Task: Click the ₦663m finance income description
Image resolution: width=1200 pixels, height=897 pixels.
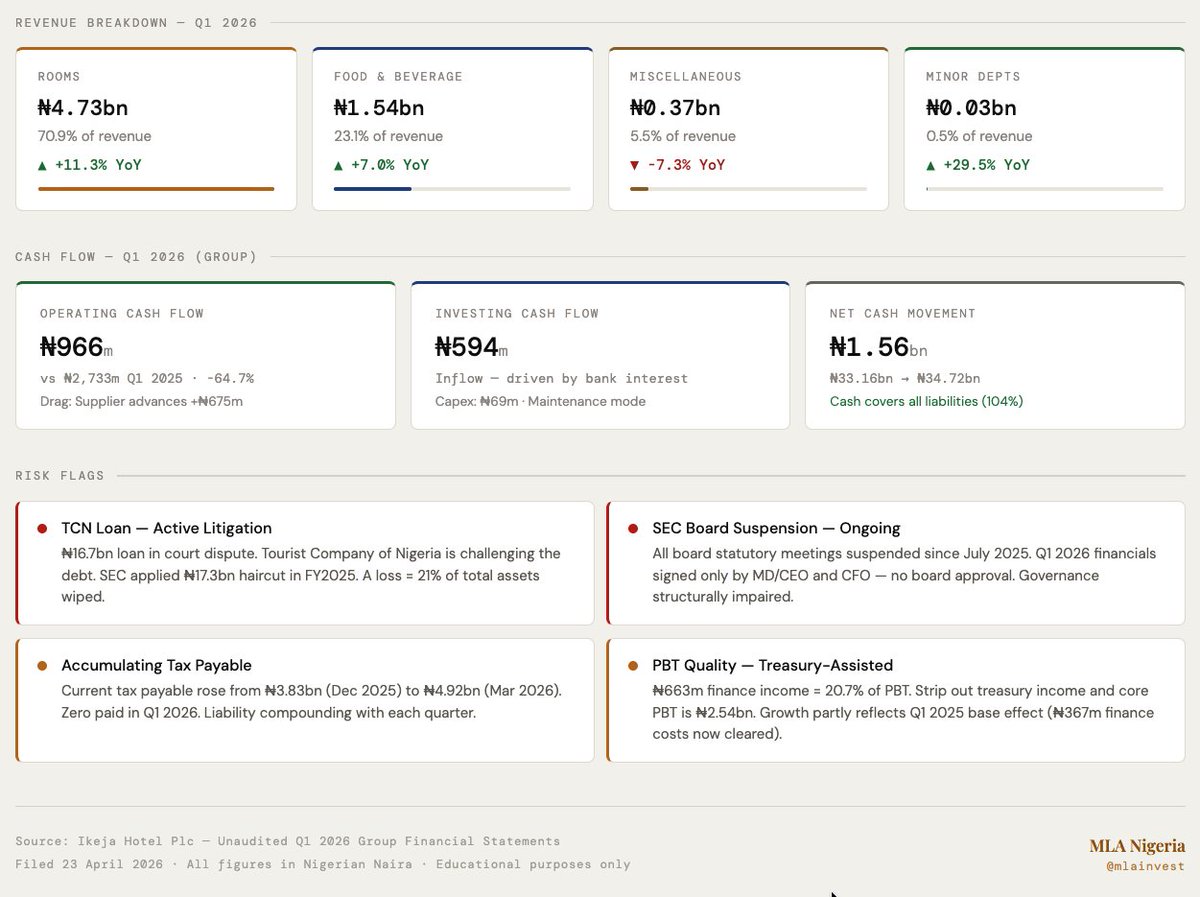Action: pyautogui.click(x=903, y=712)
